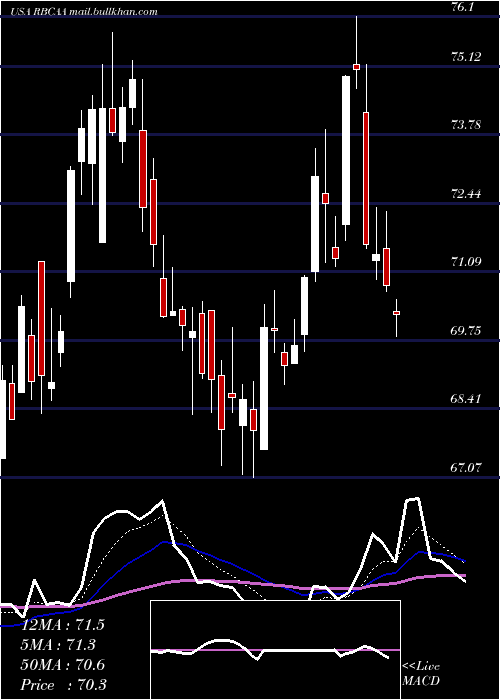Click the candle with the highest wick near 76.1

[356, 67]
